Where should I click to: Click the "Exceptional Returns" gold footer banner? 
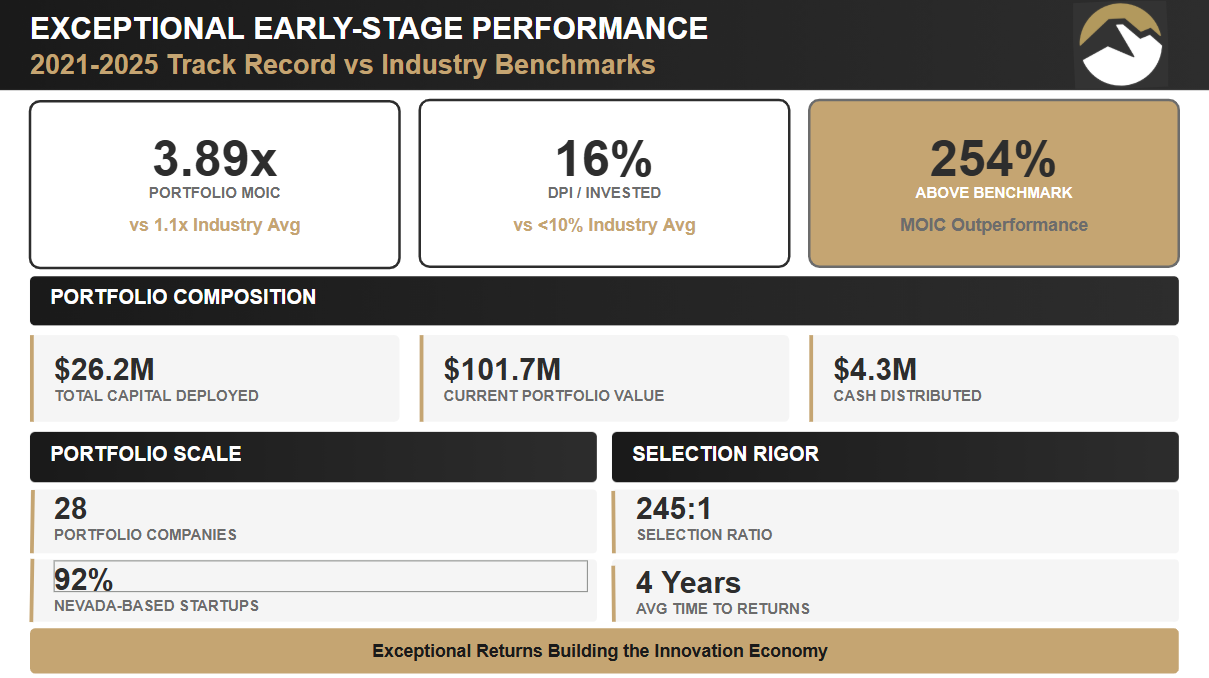[604, 651]
